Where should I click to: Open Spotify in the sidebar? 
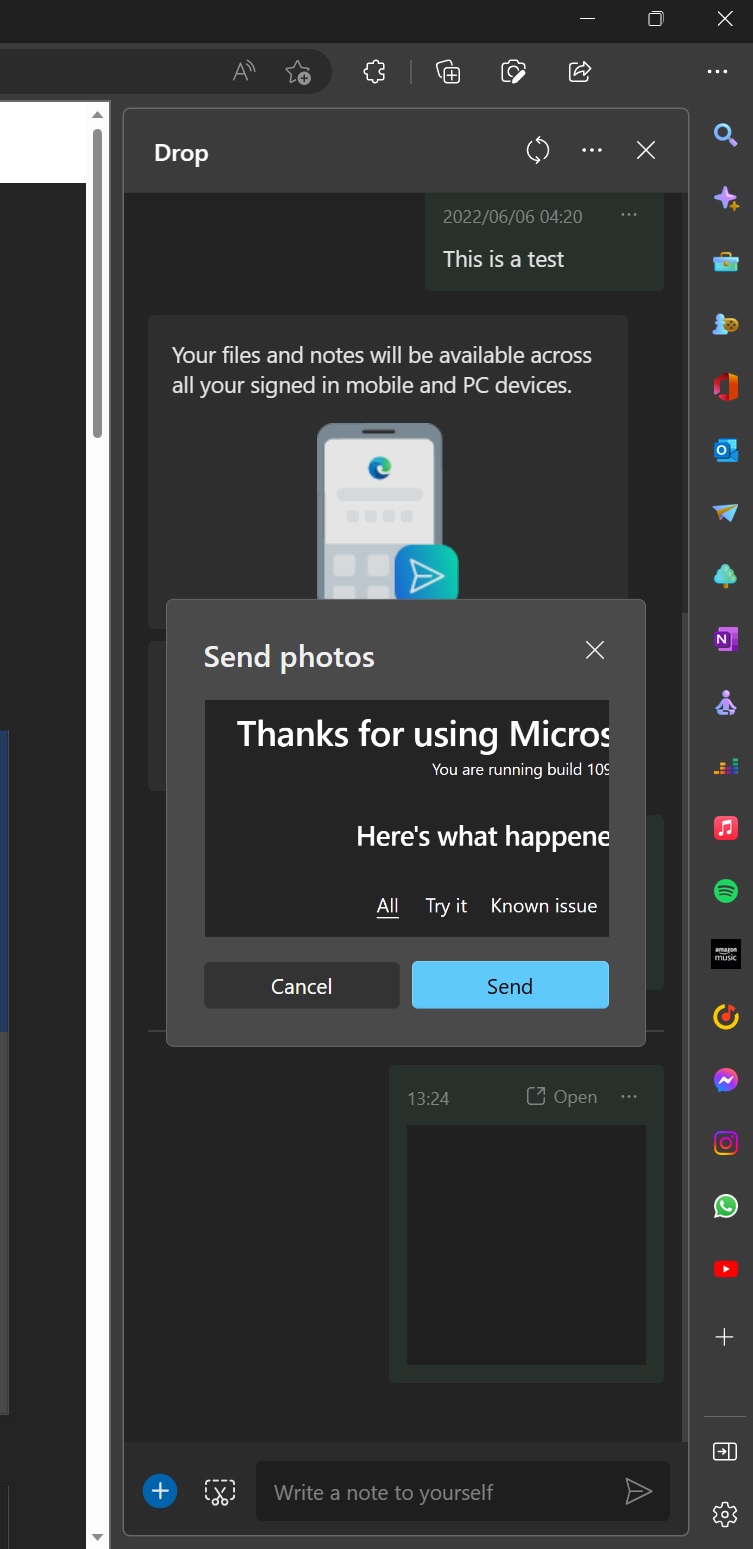pos(726,891)
